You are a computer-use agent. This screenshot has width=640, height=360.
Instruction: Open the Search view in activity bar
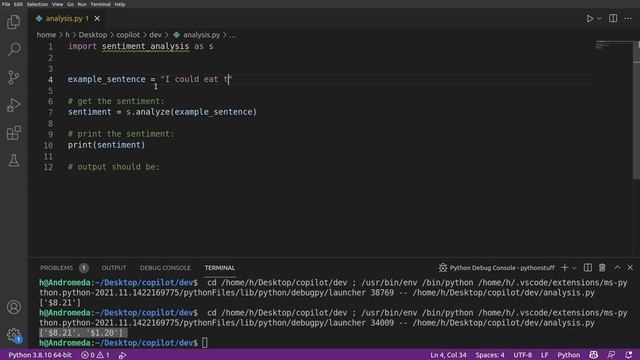click(x=13, y=49)
